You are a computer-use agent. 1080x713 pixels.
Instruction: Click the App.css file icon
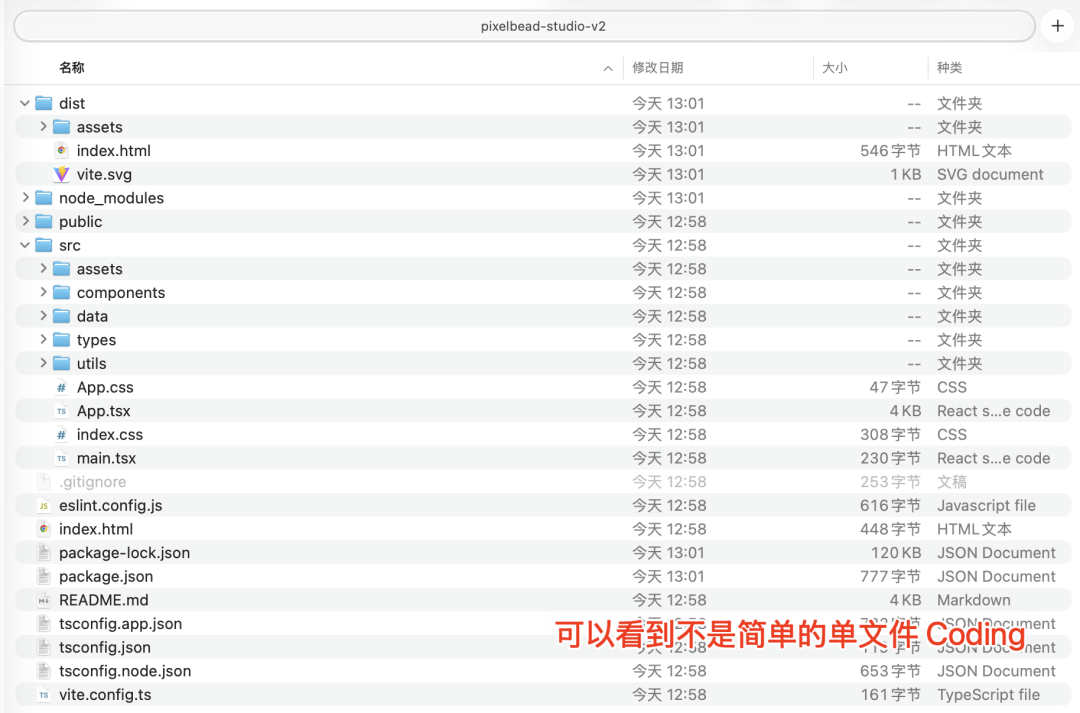coord(61,388)
